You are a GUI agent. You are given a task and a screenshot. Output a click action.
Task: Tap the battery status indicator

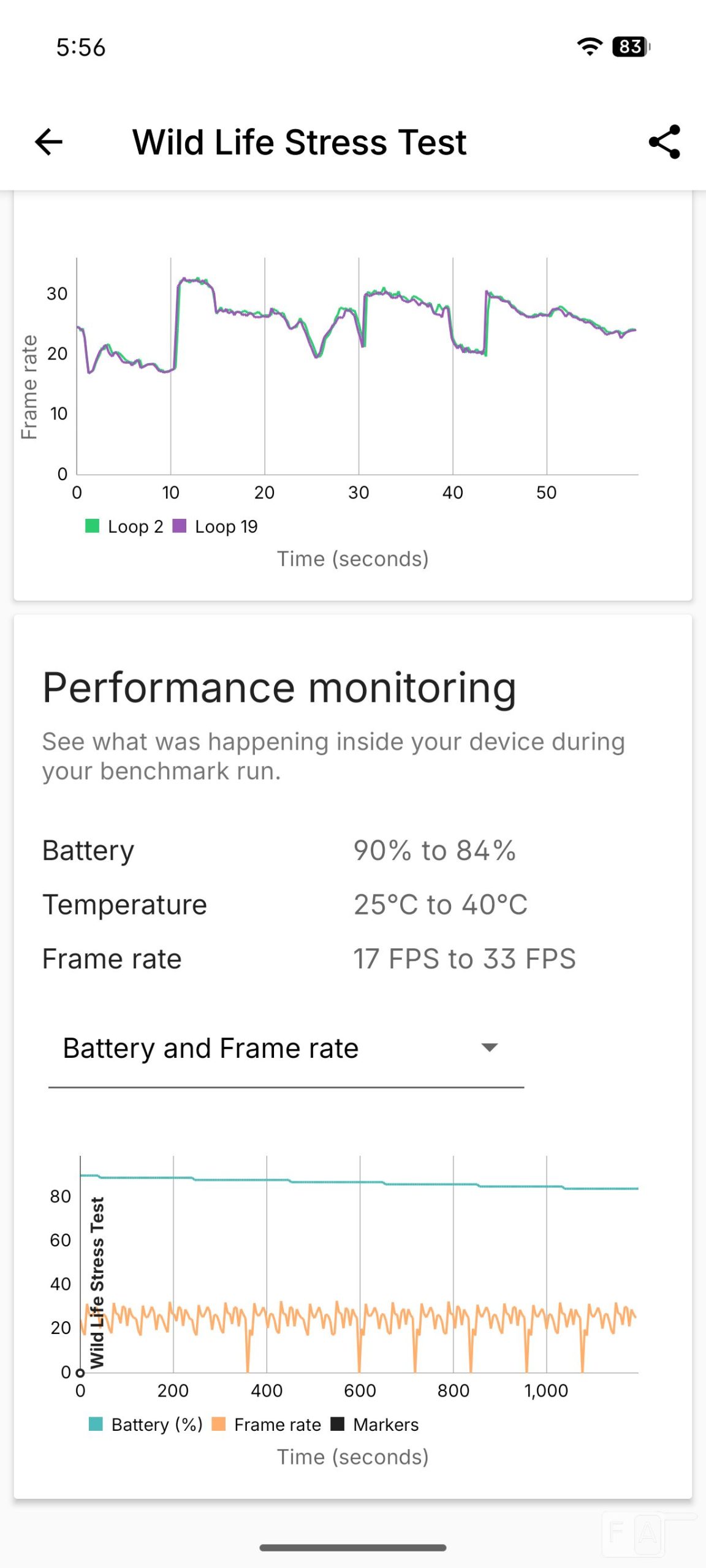point(631,47)
